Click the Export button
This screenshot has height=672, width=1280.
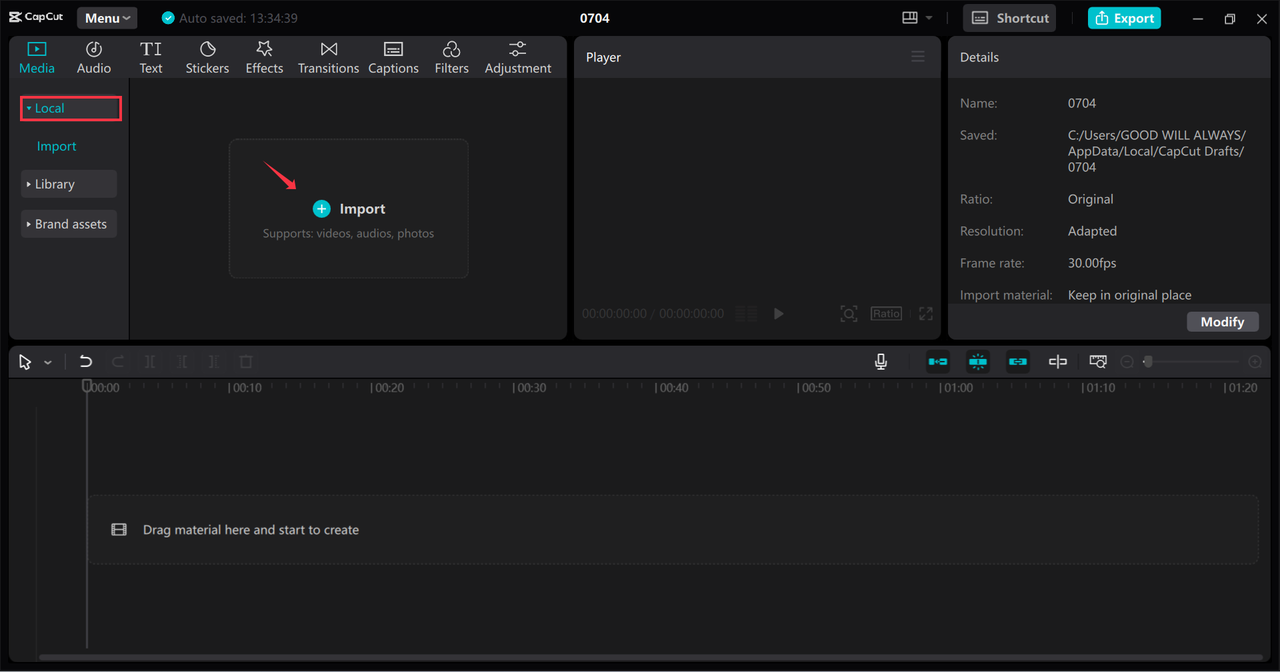pos(1124,18)
